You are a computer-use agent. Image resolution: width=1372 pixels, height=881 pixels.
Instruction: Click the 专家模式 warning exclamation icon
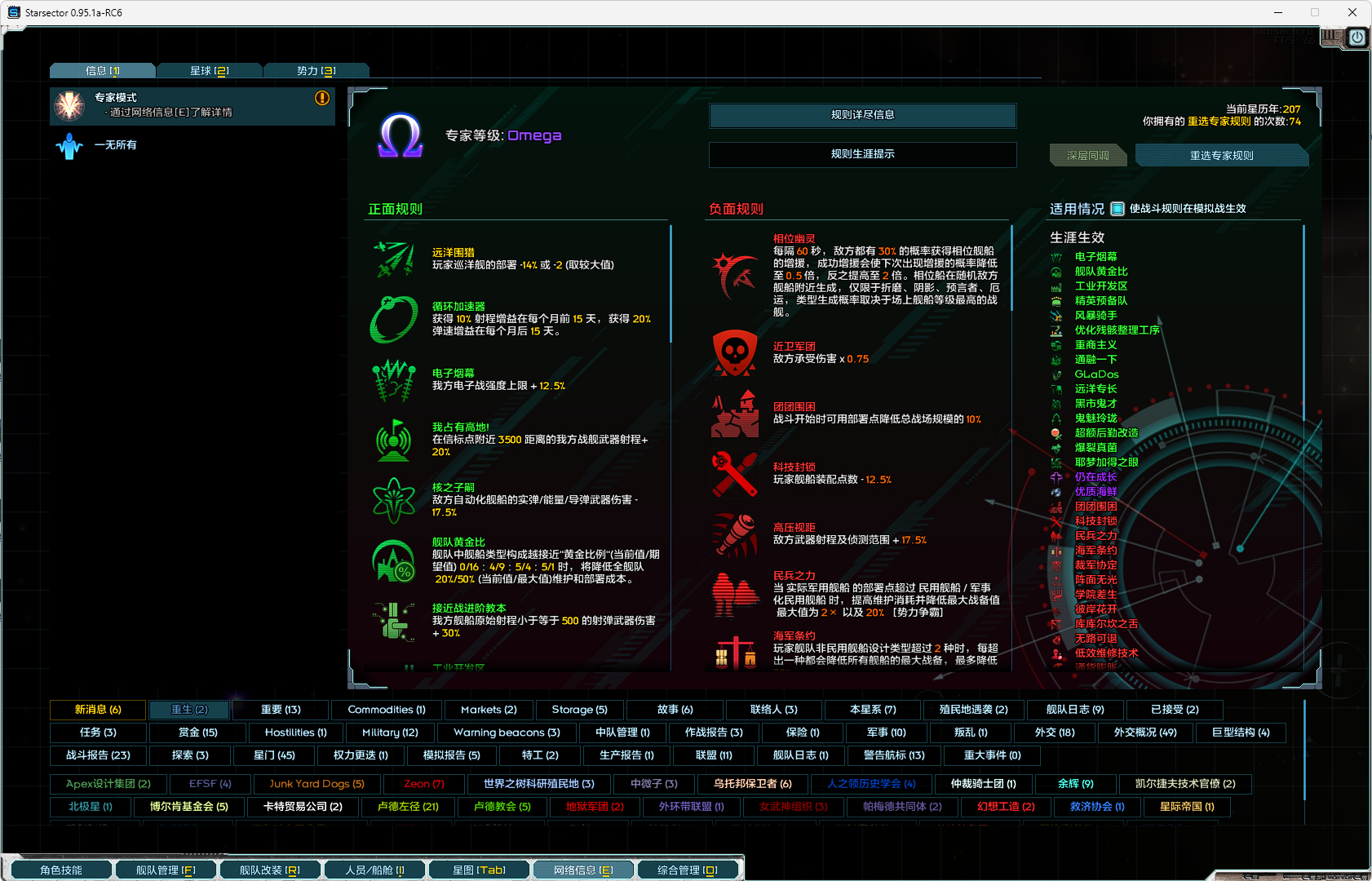322,98
